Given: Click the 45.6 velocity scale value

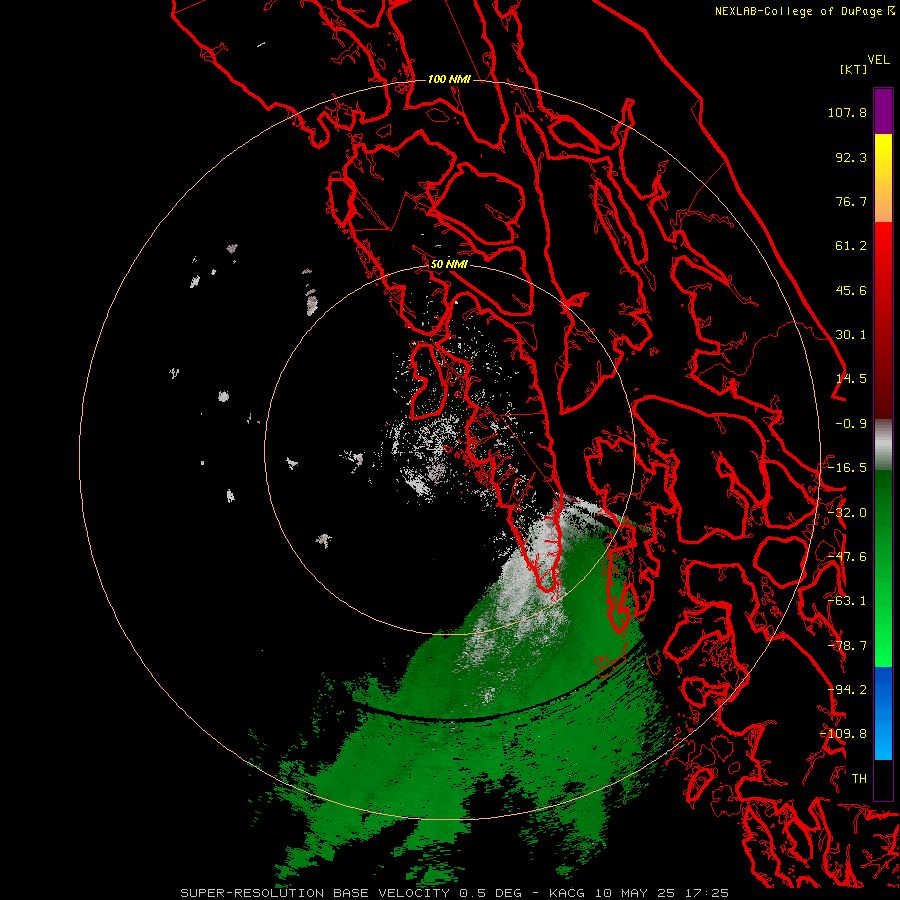Looking at the screenshot, I should point(851,290).
